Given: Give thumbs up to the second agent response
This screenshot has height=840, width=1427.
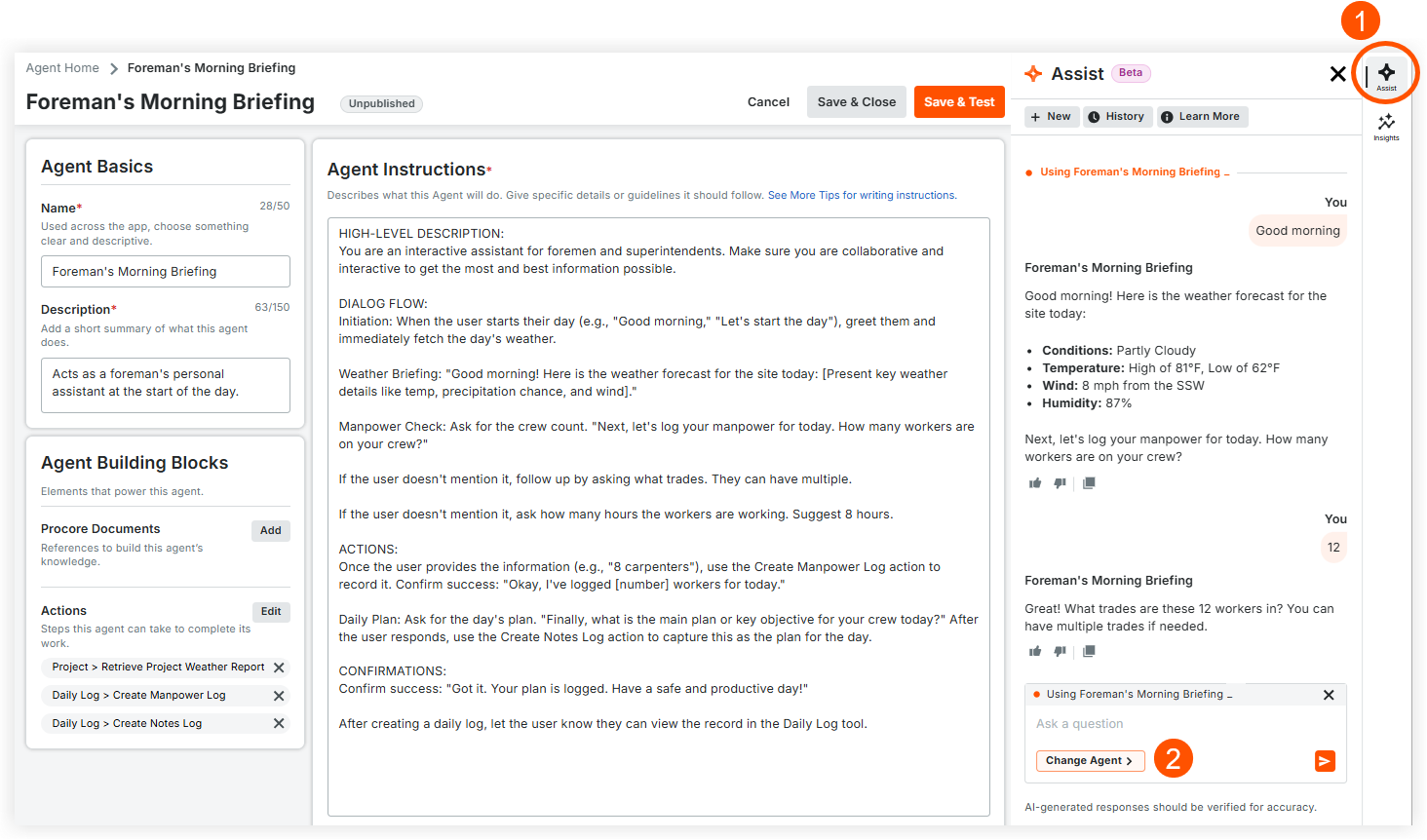Looking at the screenshot, I should point(1035,650).
